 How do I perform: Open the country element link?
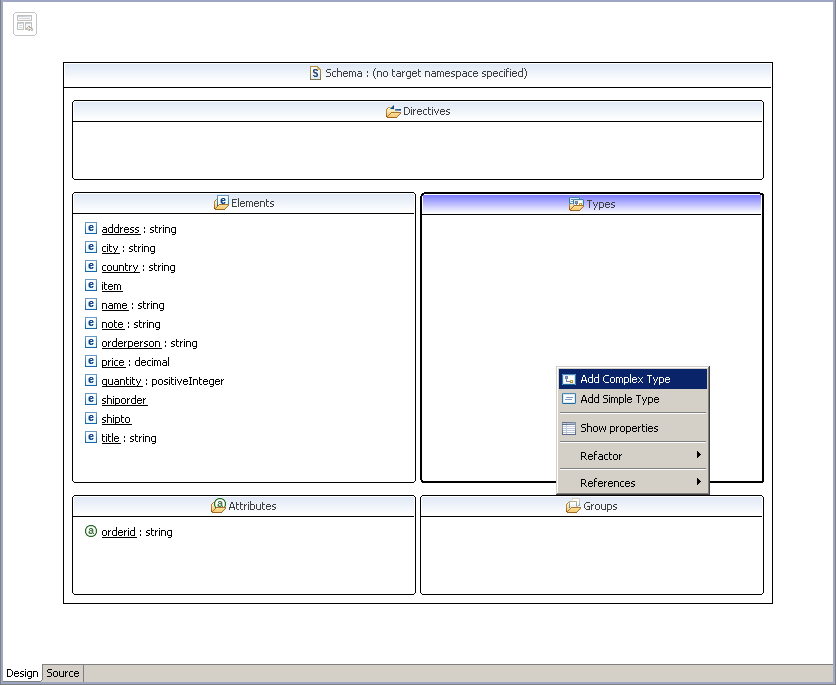tap(120, 267)
